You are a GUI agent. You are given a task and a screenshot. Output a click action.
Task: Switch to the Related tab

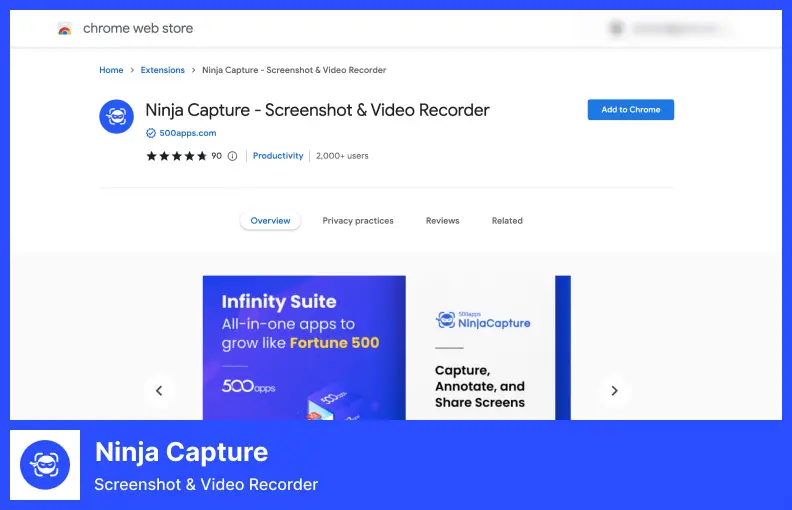tap(507, 221)
